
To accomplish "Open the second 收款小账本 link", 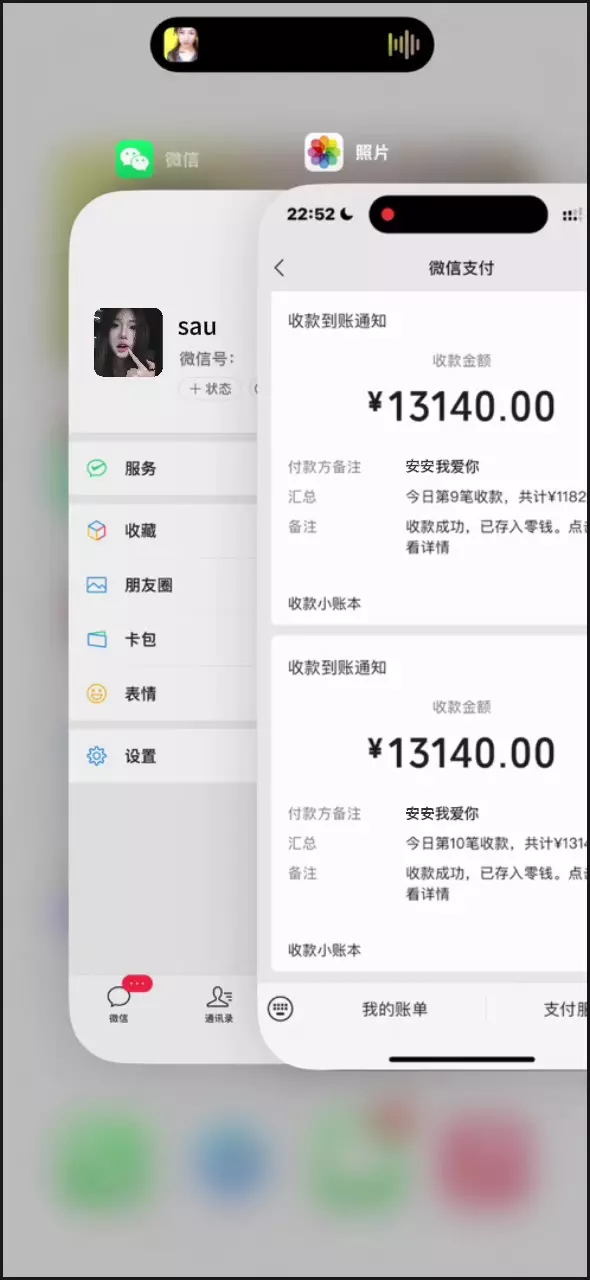I will [x=325, y=950].
